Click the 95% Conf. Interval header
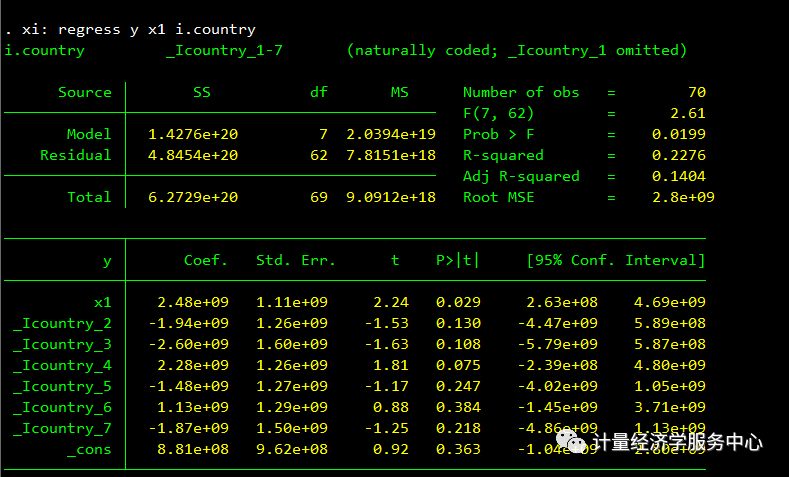The image size is (789, 477). [616, 260]
